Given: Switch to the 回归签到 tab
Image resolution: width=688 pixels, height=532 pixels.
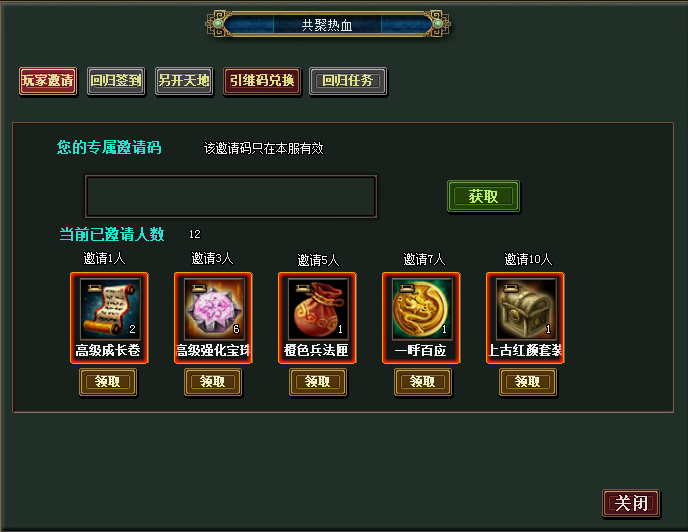Looking at the screenshot, I should click(x=116, y=81).
